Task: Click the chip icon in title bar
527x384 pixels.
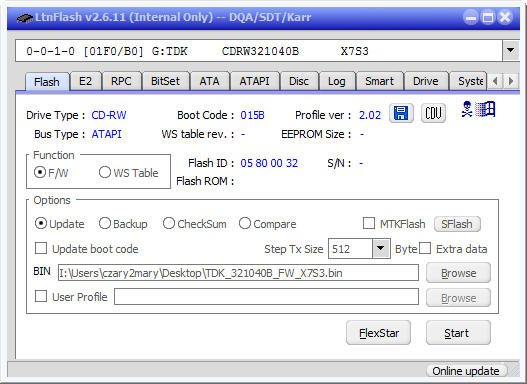Action: tap(25, 18)
